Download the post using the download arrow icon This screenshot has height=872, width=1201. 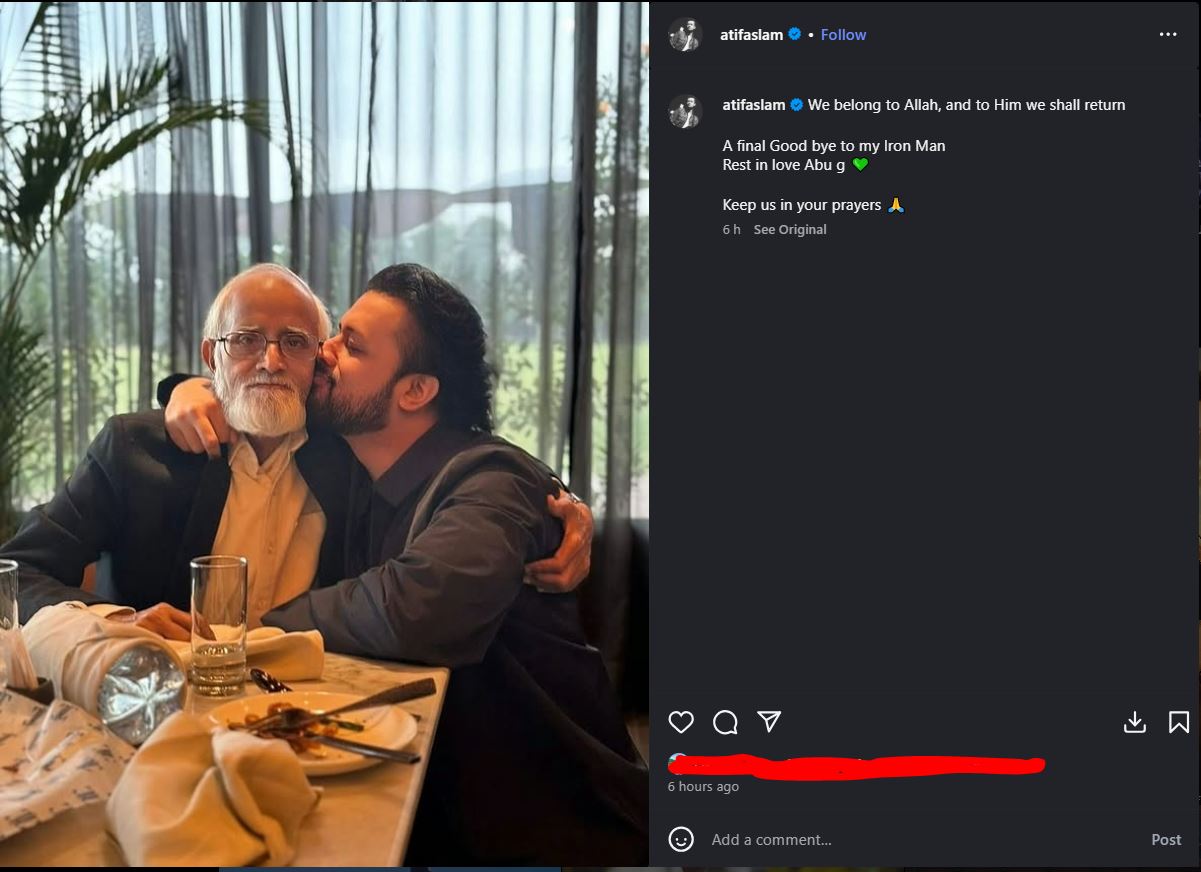coord(1135,722)
